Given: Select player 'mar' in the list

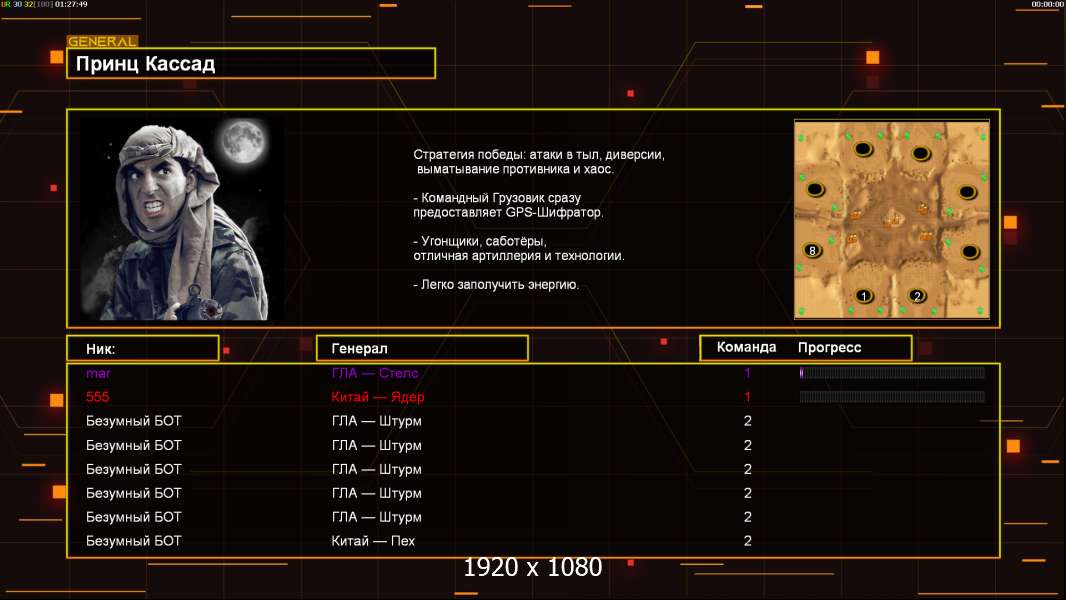Looking at the screenshot, I should [98, 373].
